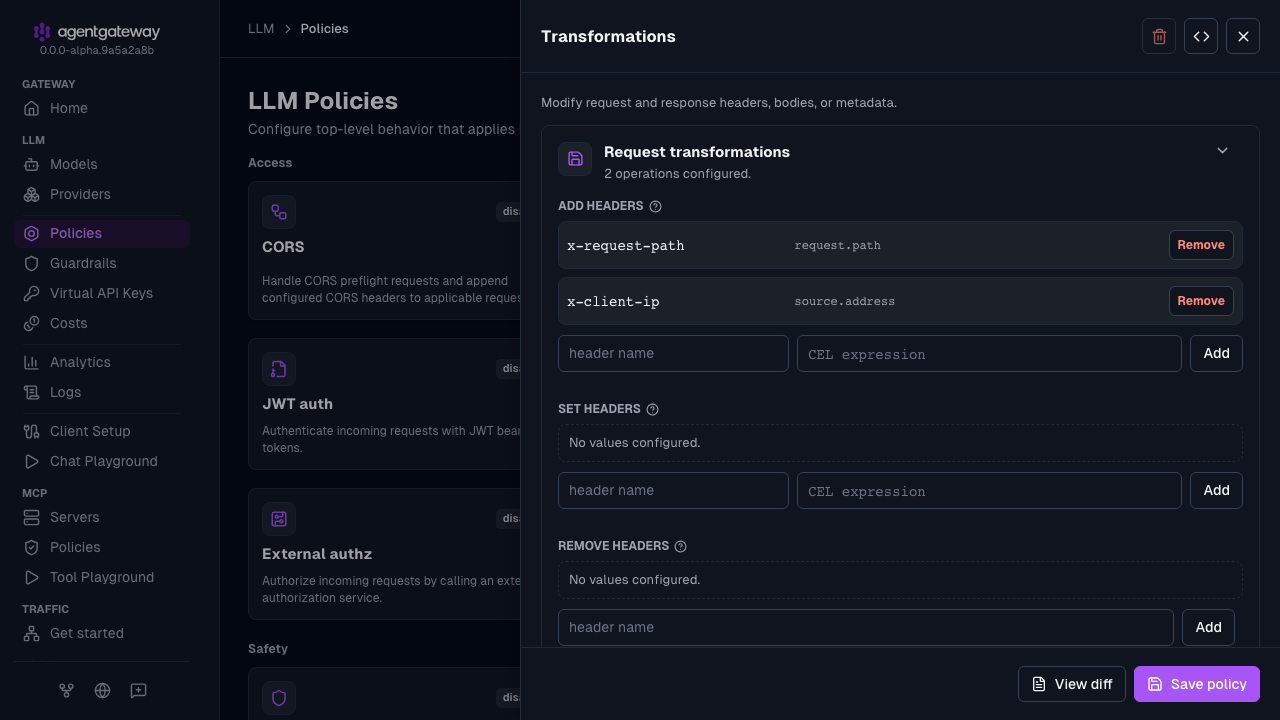Image resolution: width=1280 pixels, height=720 pixels.
Task: Focus the Add Headers CEL expression field
Action: [x=989, y=353]
